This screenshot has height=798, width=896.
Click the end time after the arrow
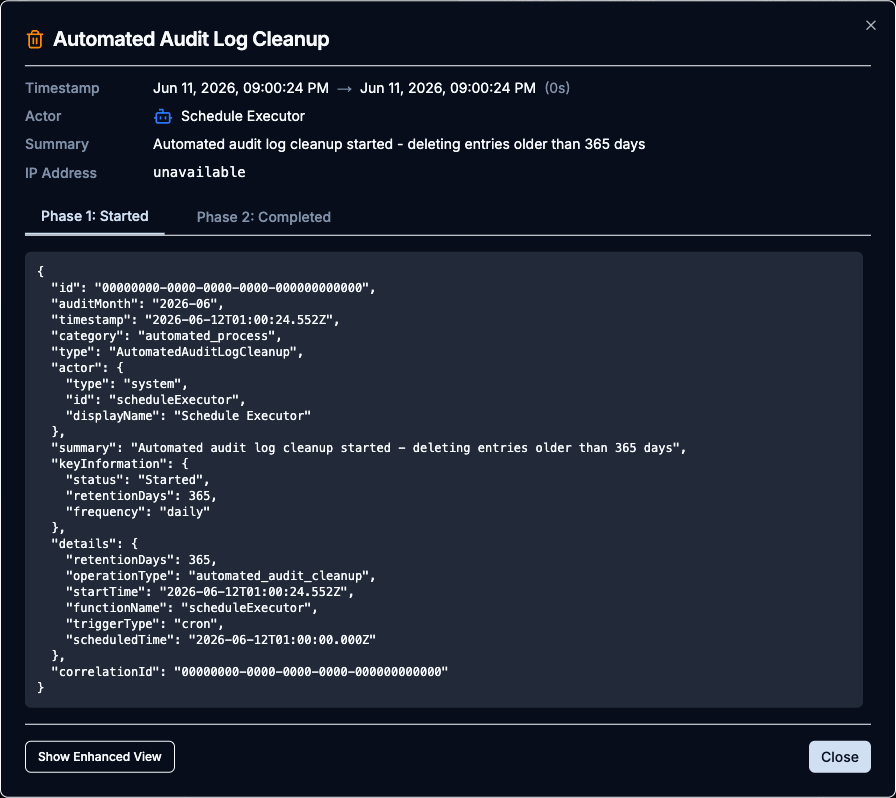tap(447, 88)
